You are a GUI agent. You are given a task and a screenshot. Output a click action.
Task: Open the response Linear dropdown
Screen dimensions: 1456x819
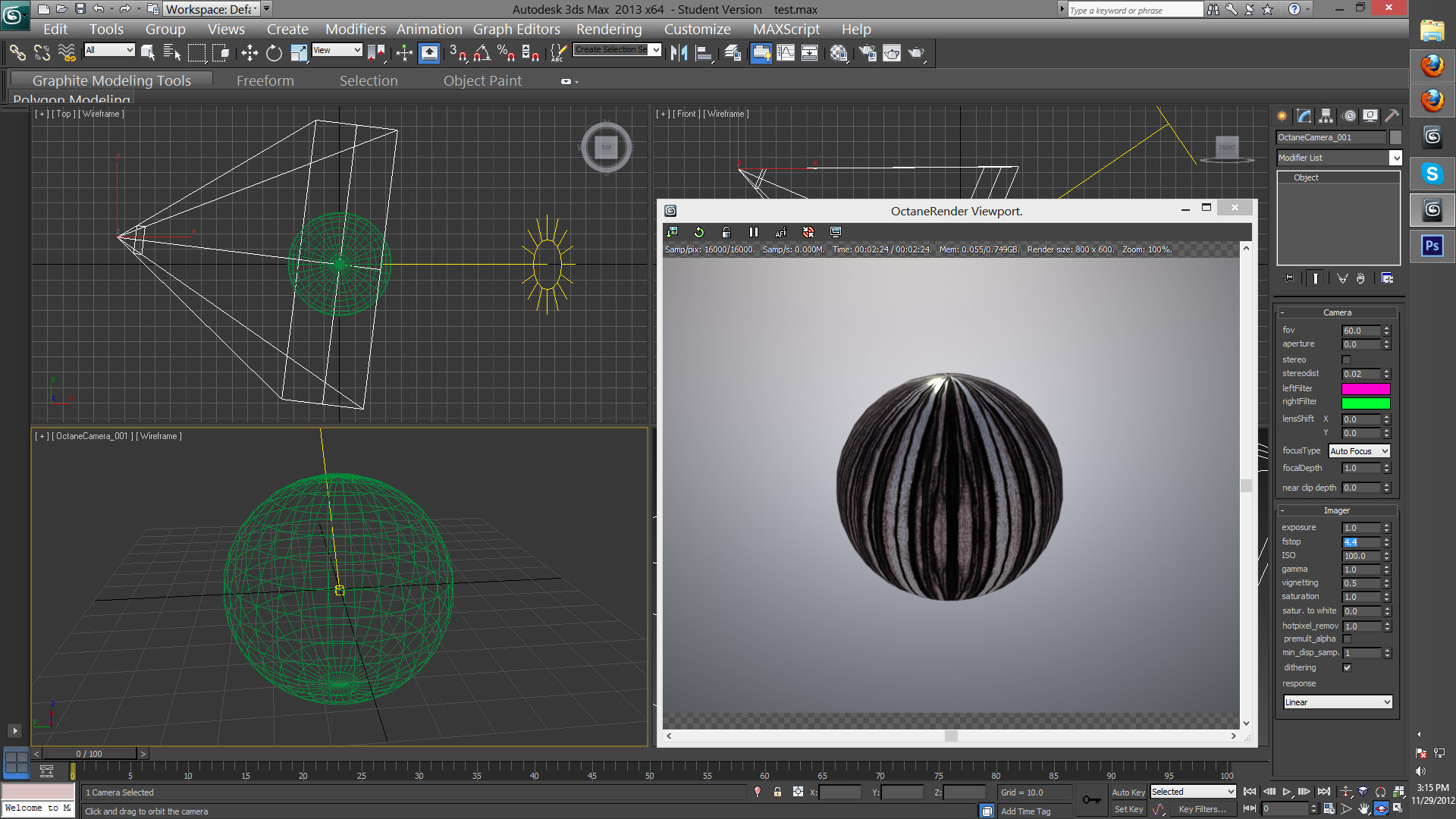click(1338, 702)
